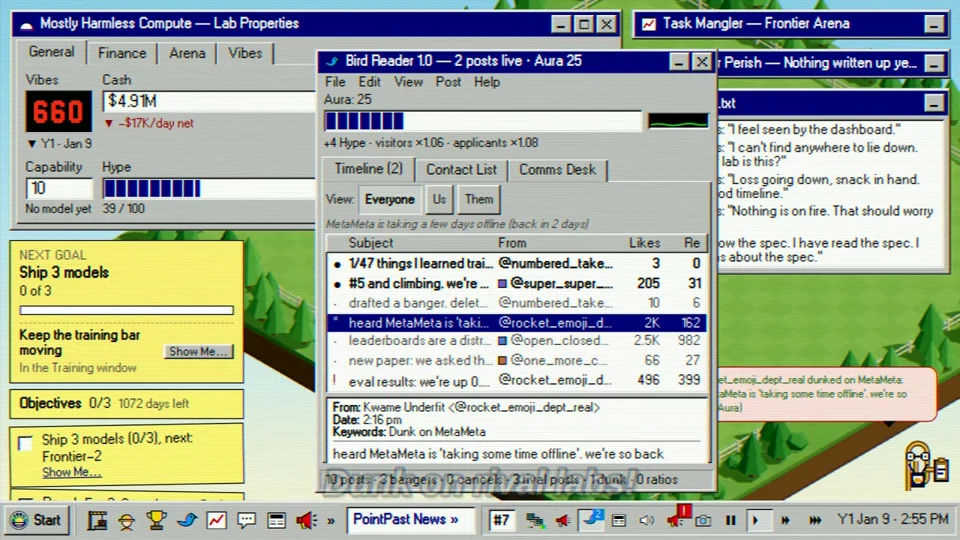
Task: Click Show Me button in Next Goal note
Action: point(198,351)
